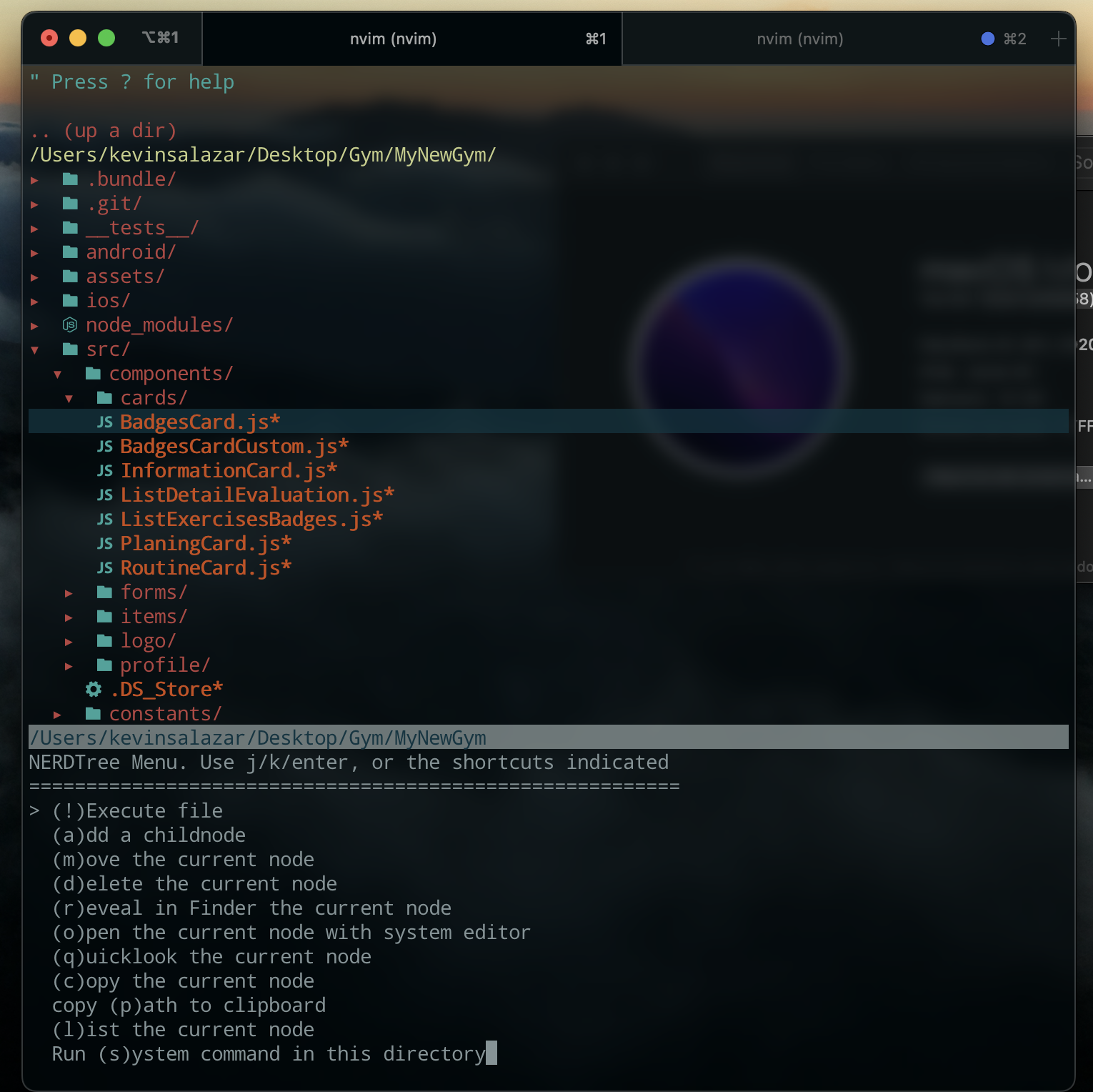Screen dimensions: 1093x1092
Task: Expand the node_modules directory arrow
Action: [x=34, y=326]
